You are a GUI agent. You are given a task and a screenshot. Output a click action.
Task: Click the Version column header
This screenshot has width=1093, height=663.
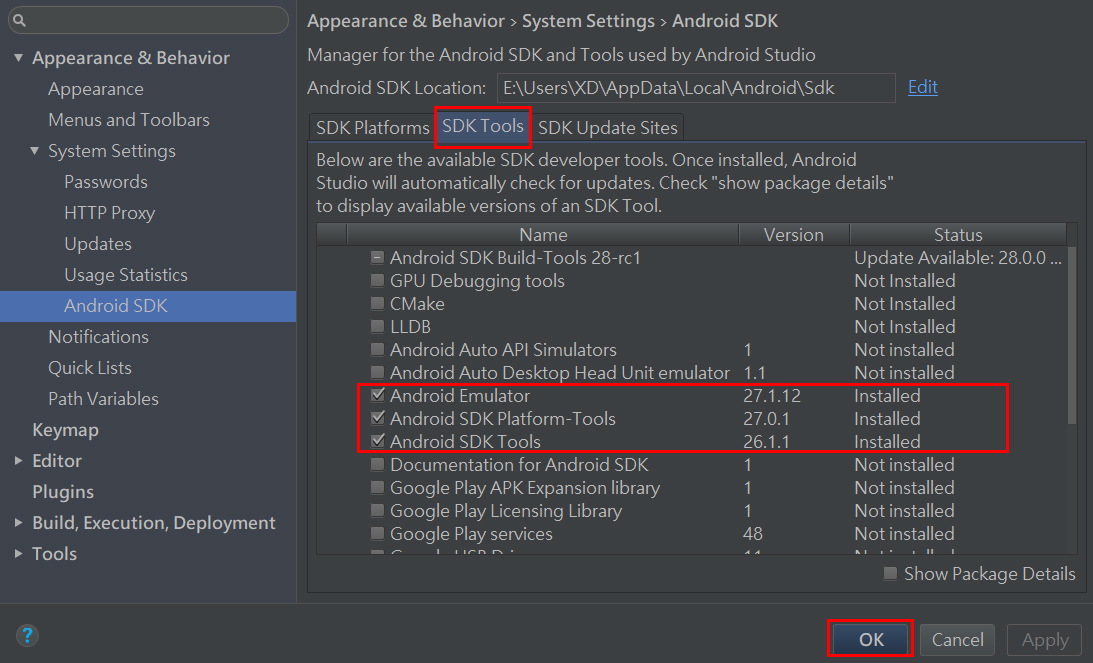point(794,235)
